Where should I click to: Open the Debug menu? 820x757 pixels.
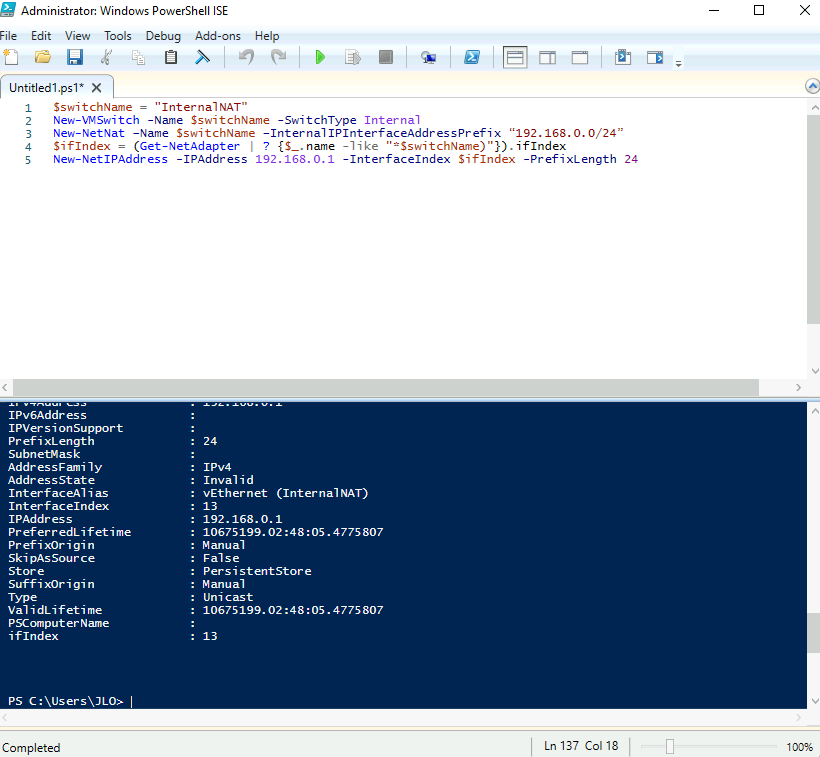coord(163,36)
